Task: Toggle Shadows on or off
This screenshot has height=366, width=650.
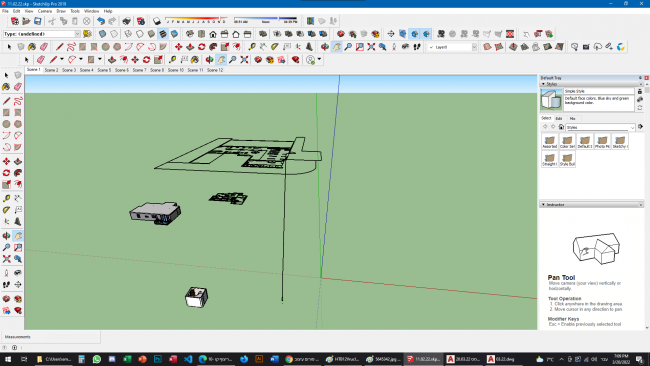Action: [157, 21]
